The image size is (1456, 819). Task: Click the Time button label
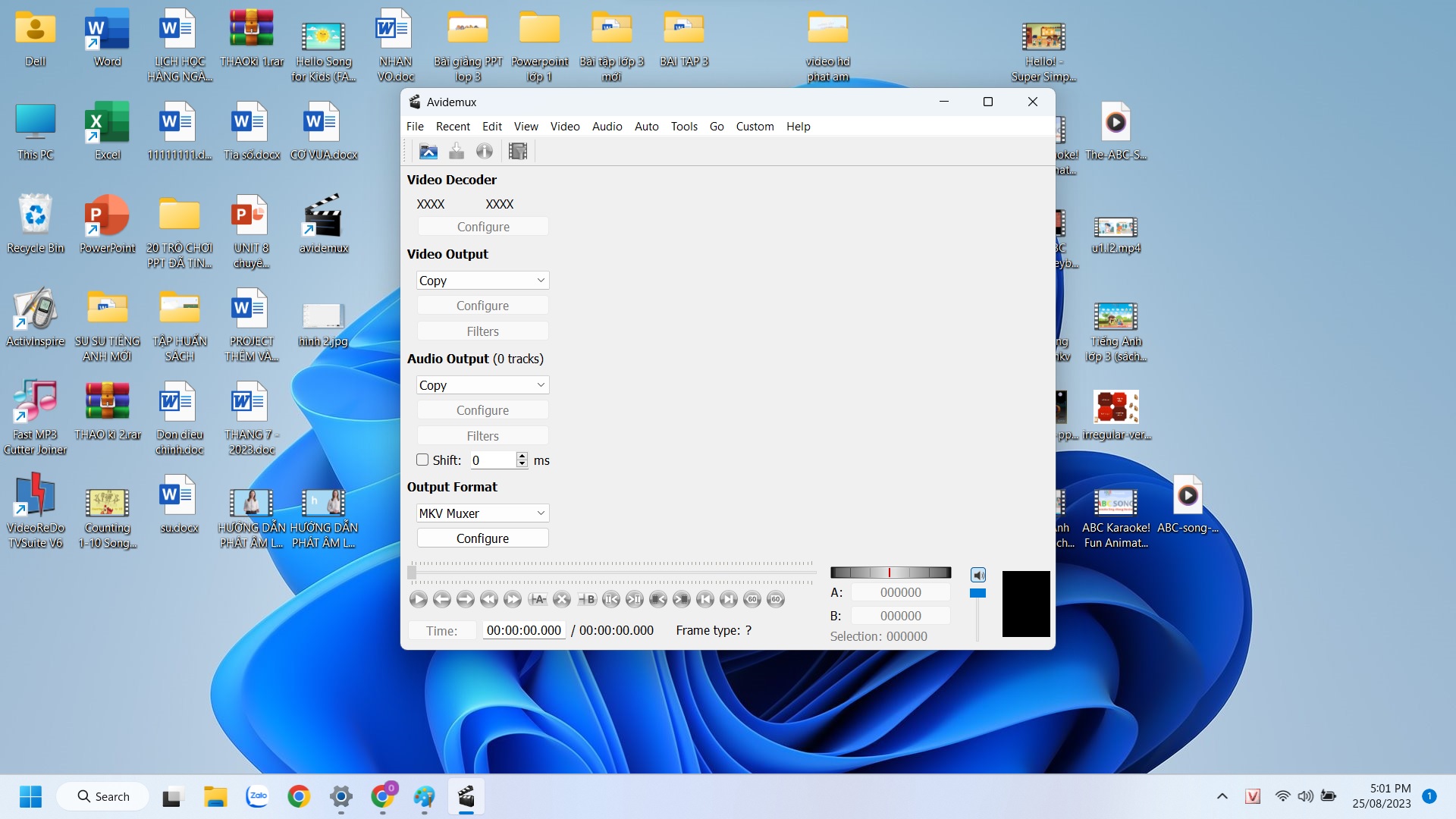[441, 630]
